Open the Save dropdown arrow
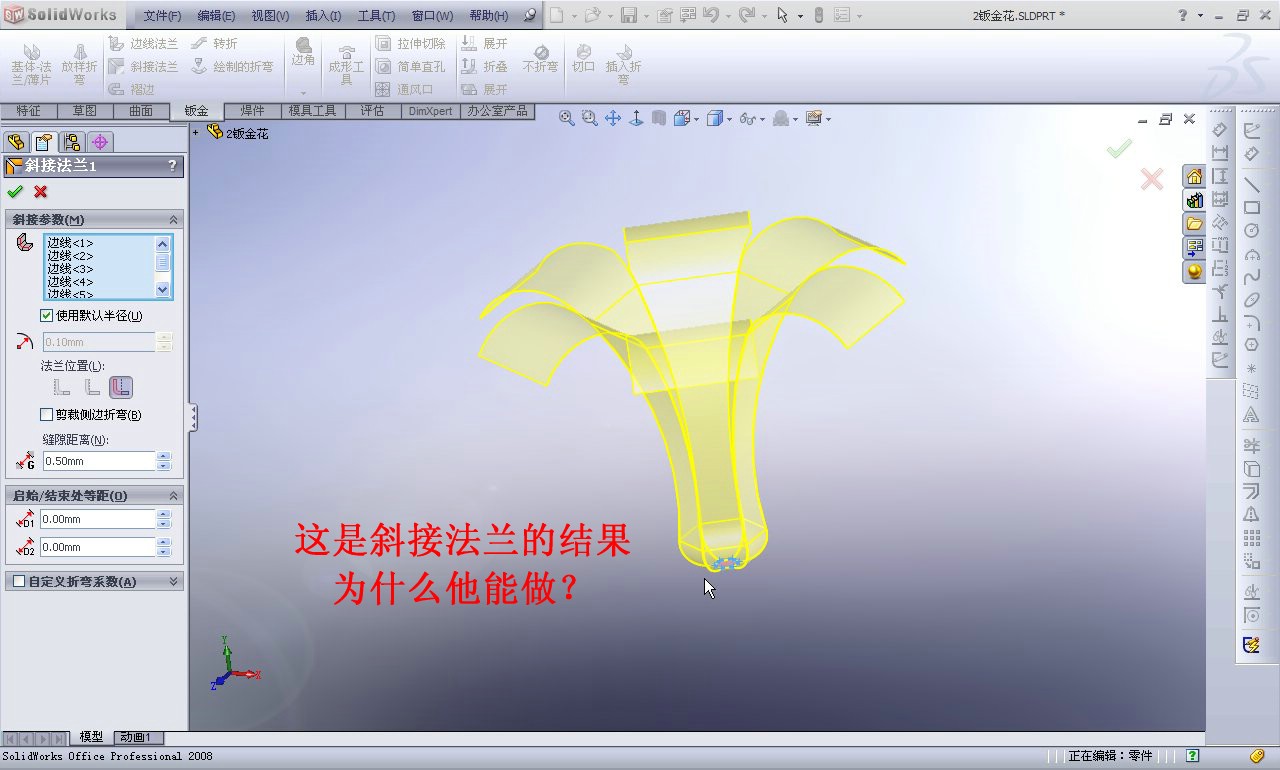 click(x=646, y=16)
